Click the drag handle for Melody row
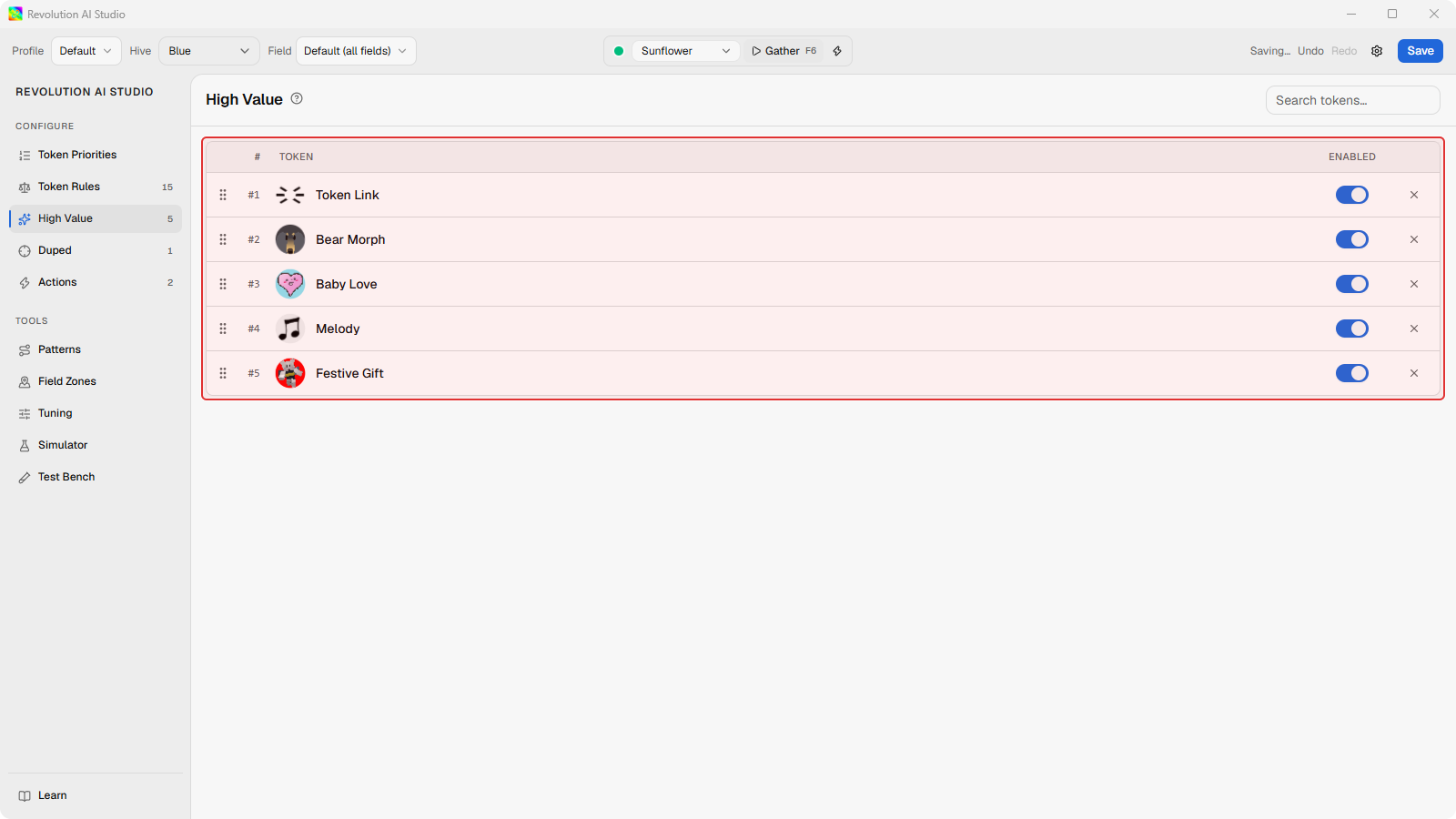This screenshot has height=819, width=1456. pos(223,329)
